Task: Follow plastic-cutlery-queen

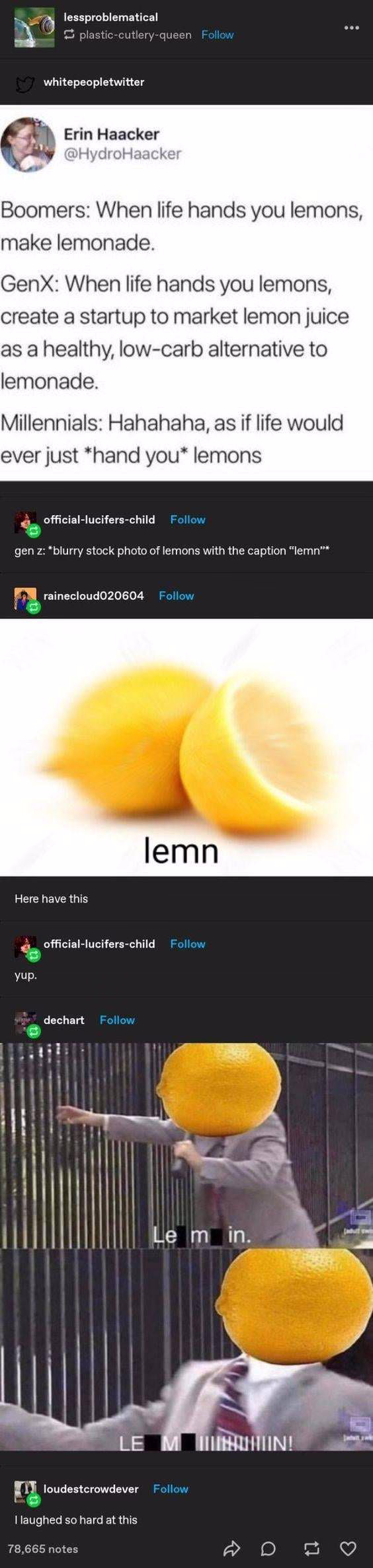Action: click(218, 35)
